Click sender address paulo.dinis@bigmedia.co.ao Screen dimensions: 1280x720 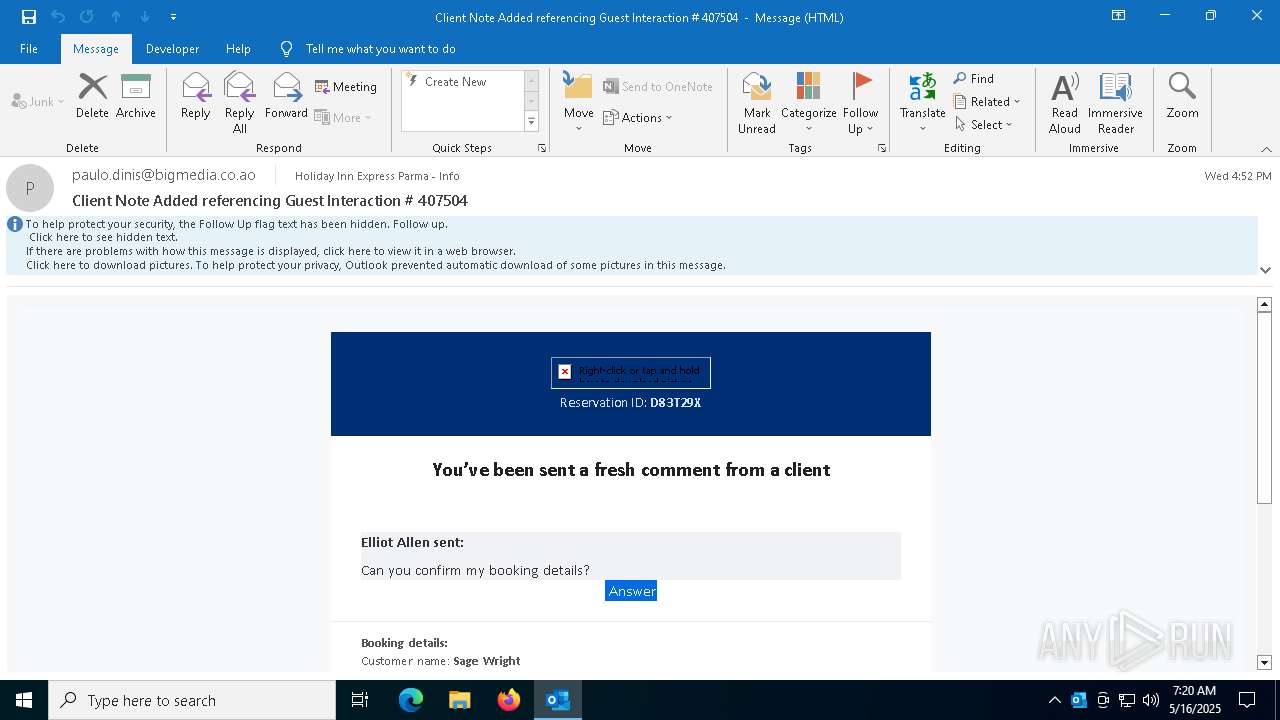point(164,175)
